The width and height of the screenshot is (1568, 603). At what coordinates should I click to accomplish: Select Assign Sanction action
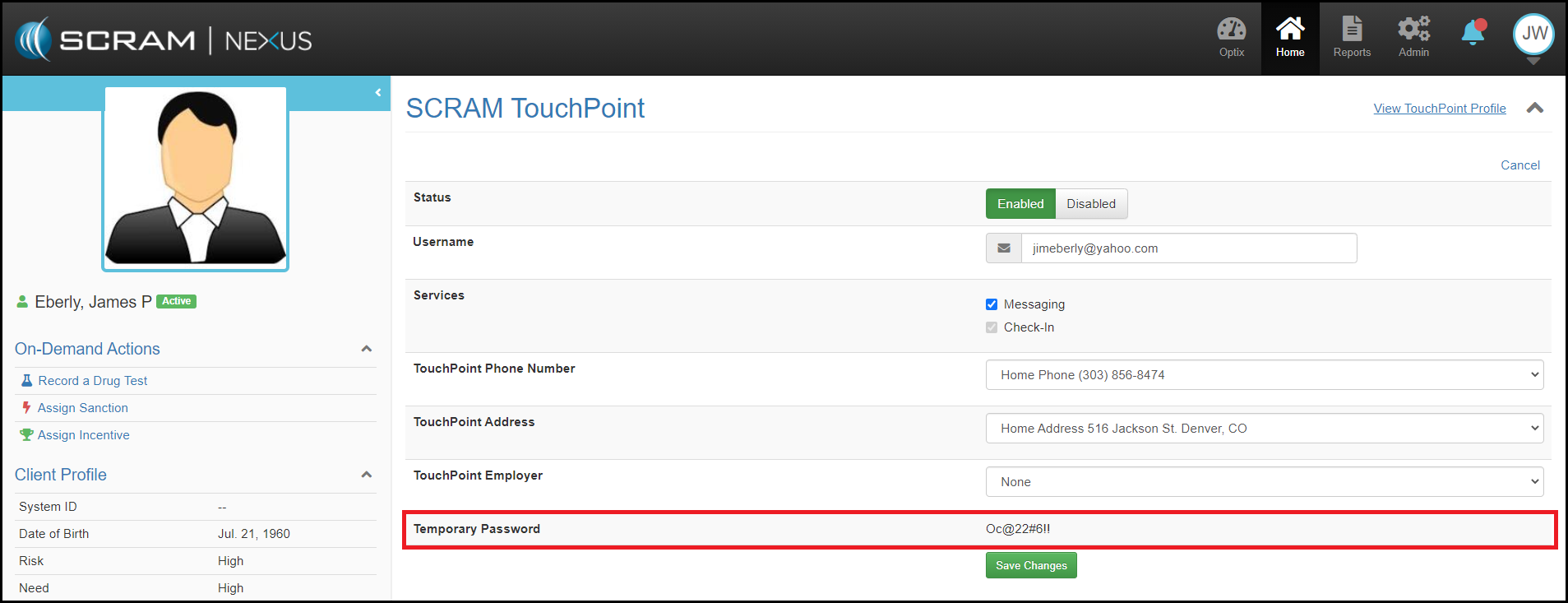(82, 408)
